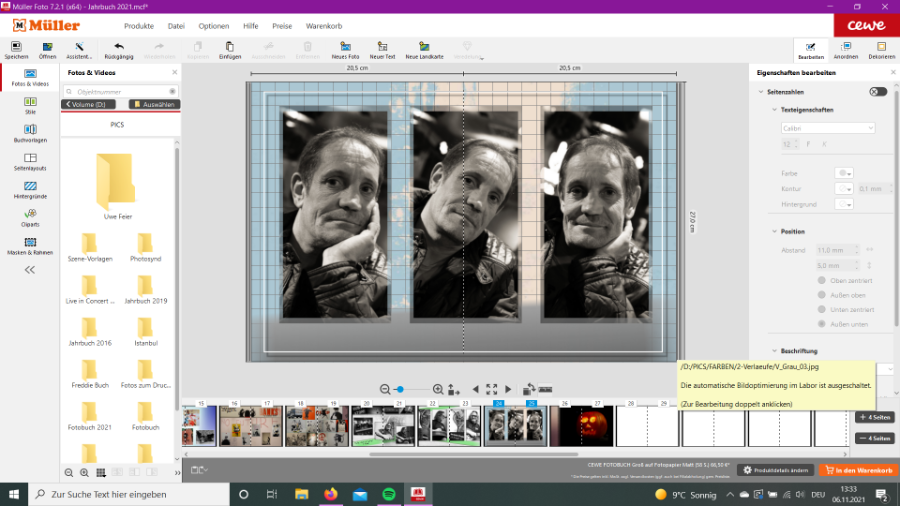Insert a new text box with Neuer Text
The height and width of the screenshot is (506, 900).
(382, 47)
